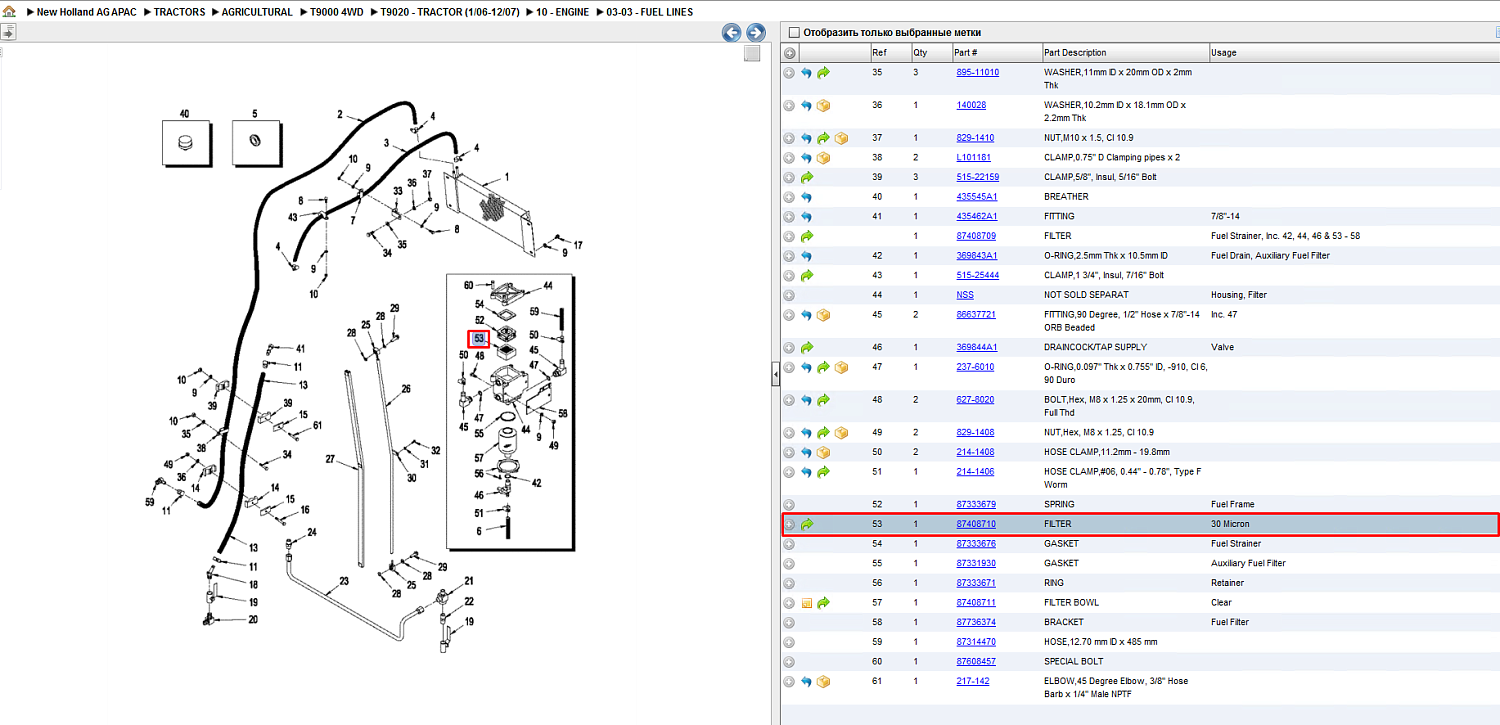Click the plus icon in Ref 54 GASKET row
This screenshot has width=1500, height=725.
(x=789, y=544)
